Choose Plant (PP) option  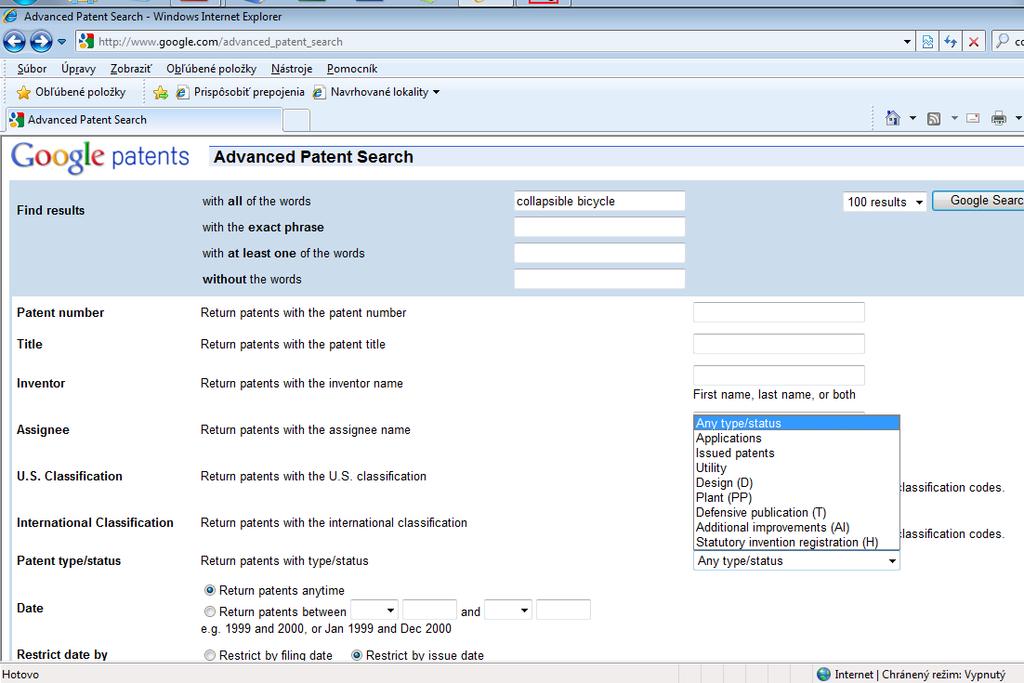coord(796,498)
